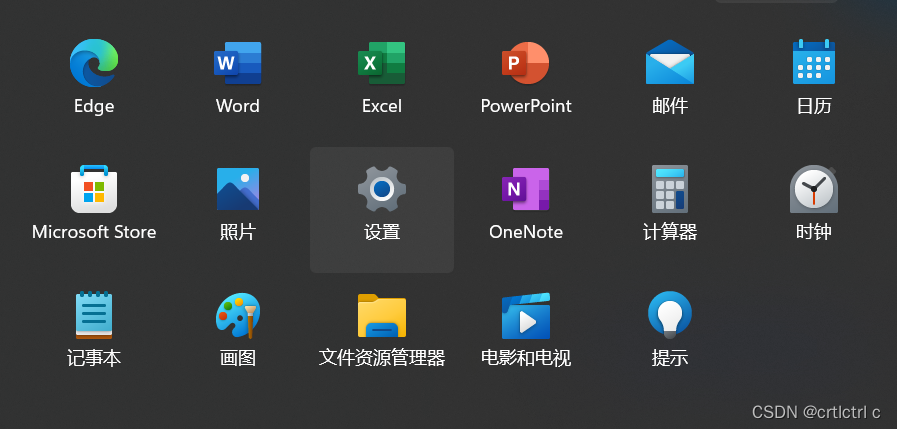Open the 计算器 calculator
897x429 pixels.
click(x=669, y=189)
